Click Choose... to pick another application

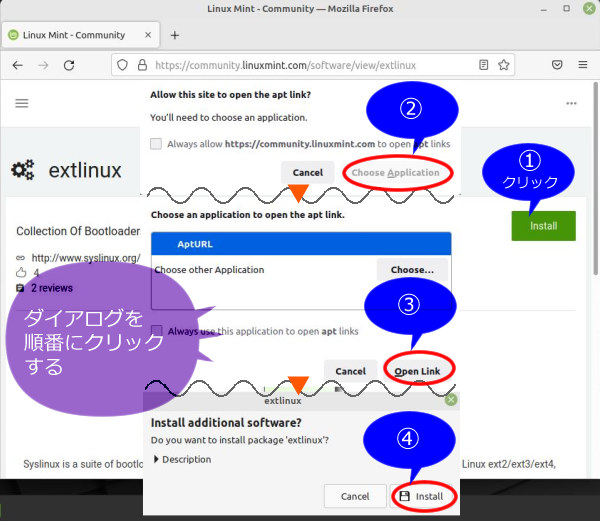click(x=412, y=270)
